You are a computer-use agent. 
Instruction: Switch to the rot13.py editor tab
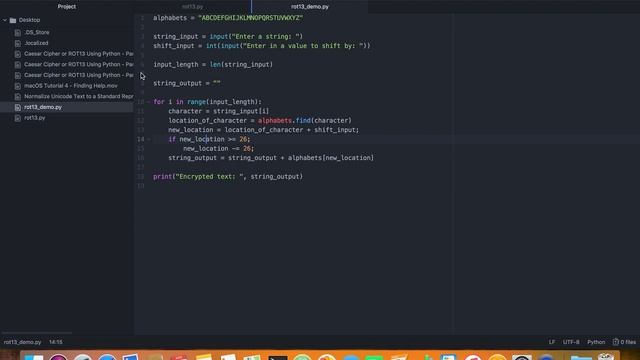pos(192,7)
